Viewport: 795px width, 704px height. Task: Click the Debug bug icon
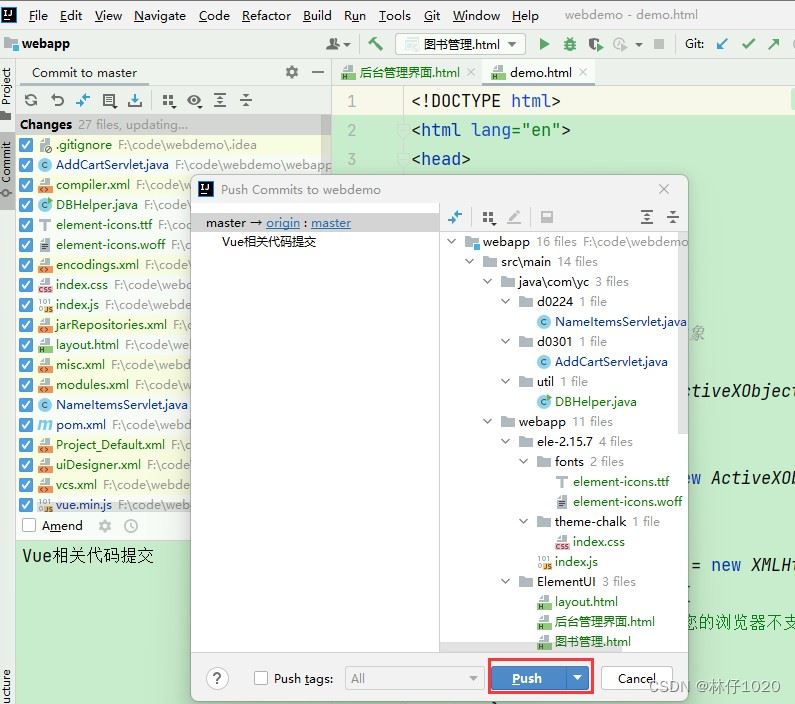[570, 44]
